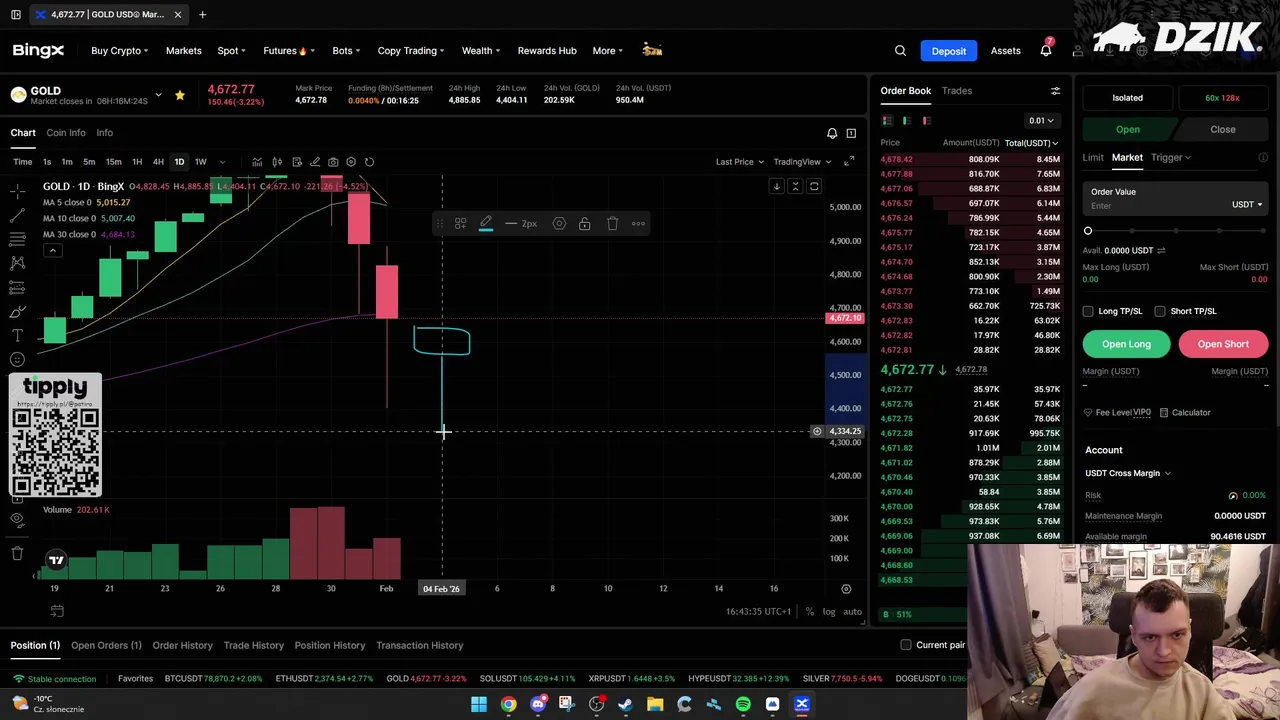Select the text annotation tool
This screenshot has height=720, width=1280.
coord(17,335)
